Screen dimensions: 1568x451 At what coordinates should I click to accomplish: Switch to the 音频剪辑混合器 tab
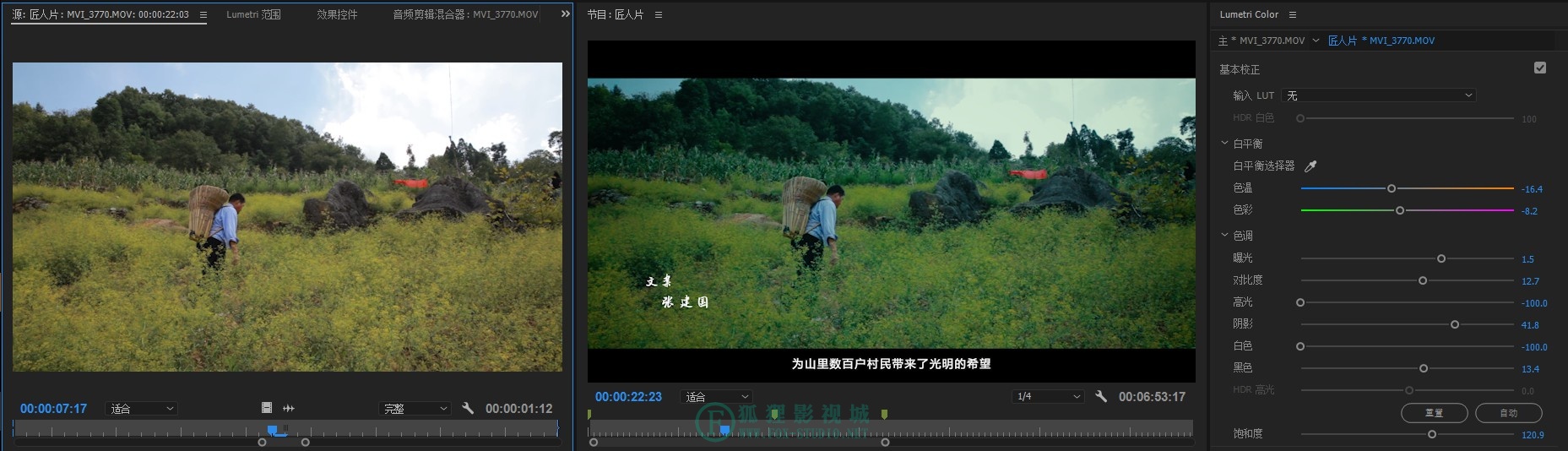[x=465, y=14]
